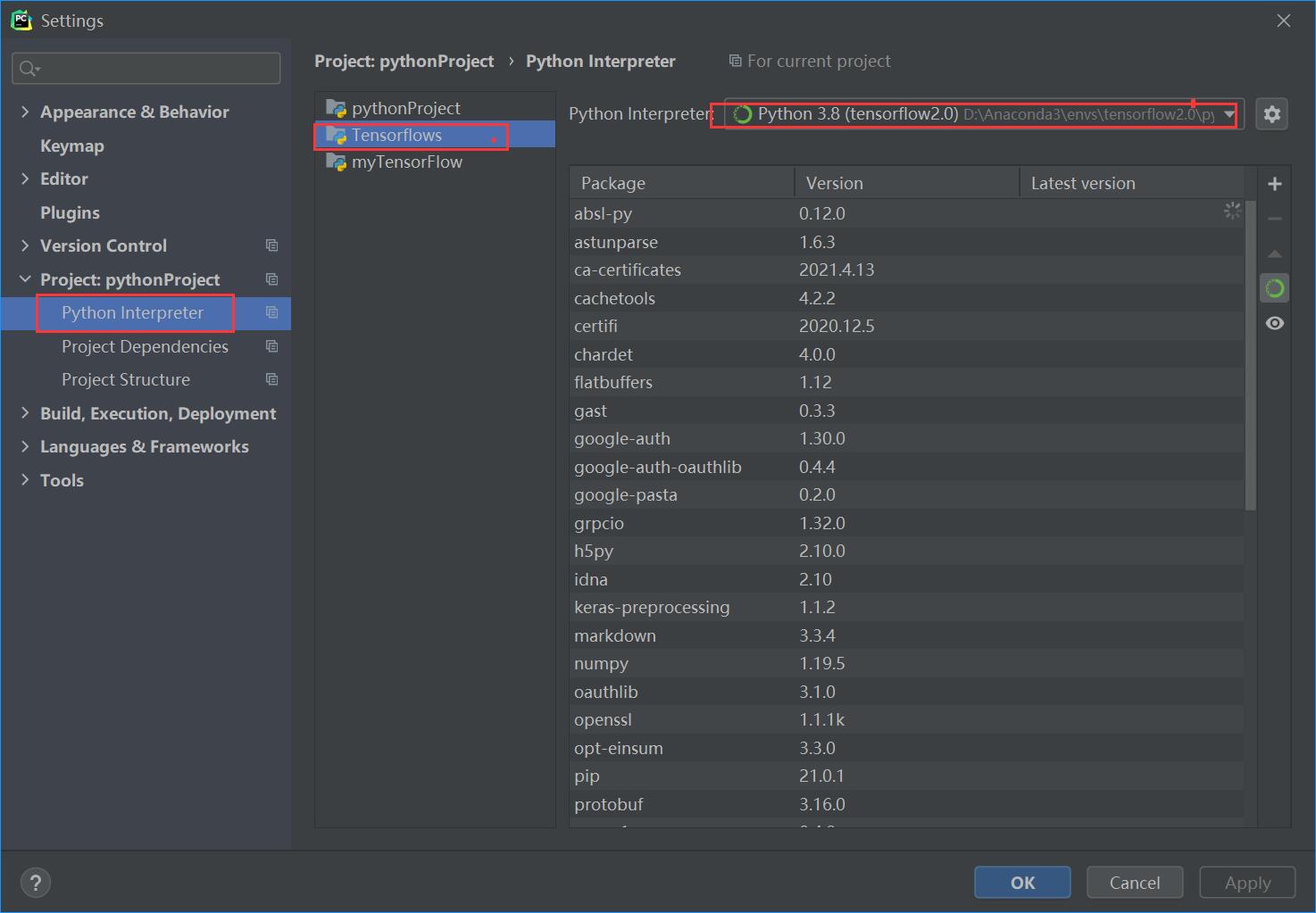Screen dimensions: 1316x913
Task: Close the Settings dialog window
Action: tap(1284, 21)
